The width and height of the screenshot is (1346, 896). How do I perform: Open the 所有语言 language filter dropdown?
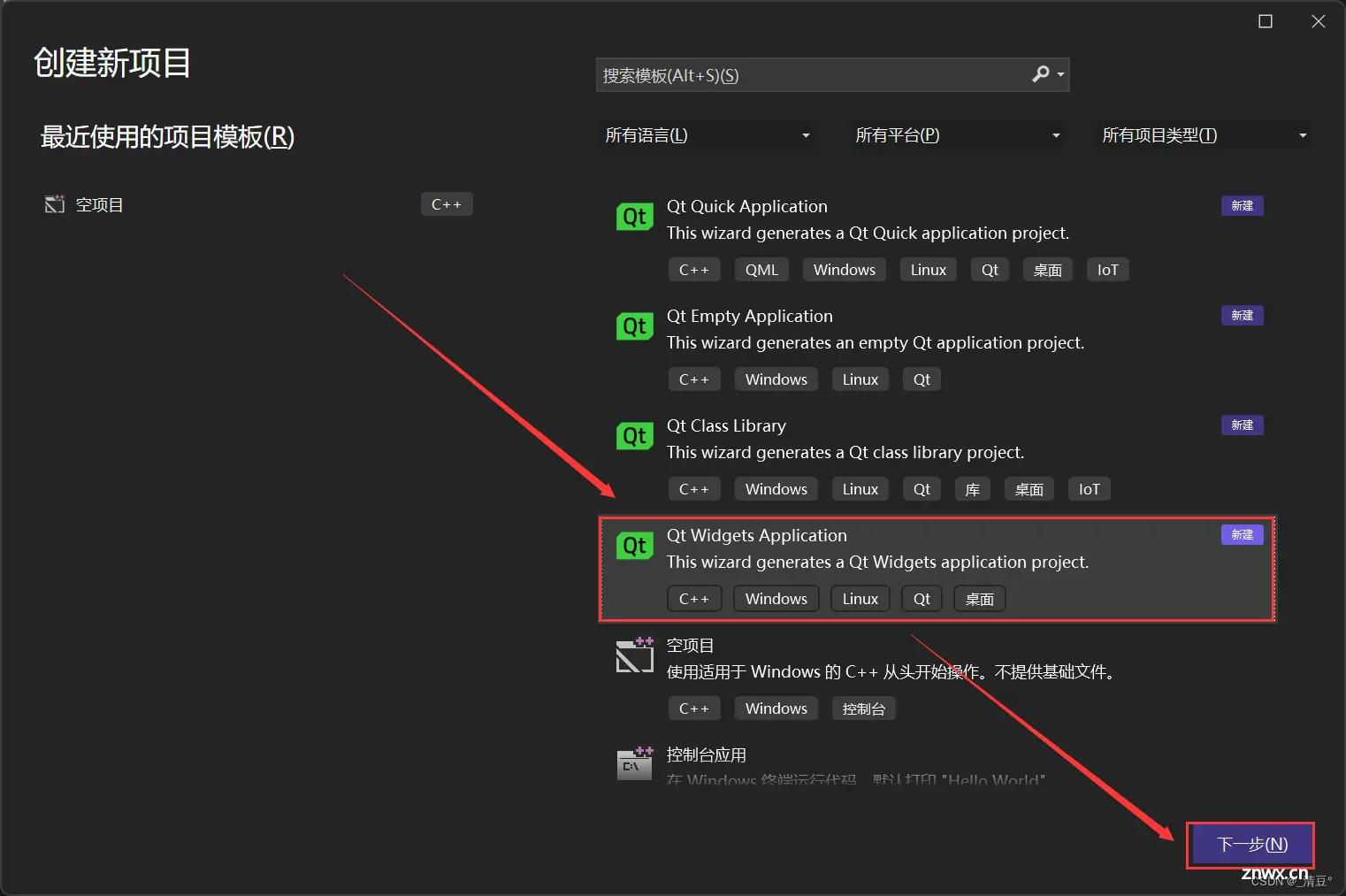click(x=707, y=135)
